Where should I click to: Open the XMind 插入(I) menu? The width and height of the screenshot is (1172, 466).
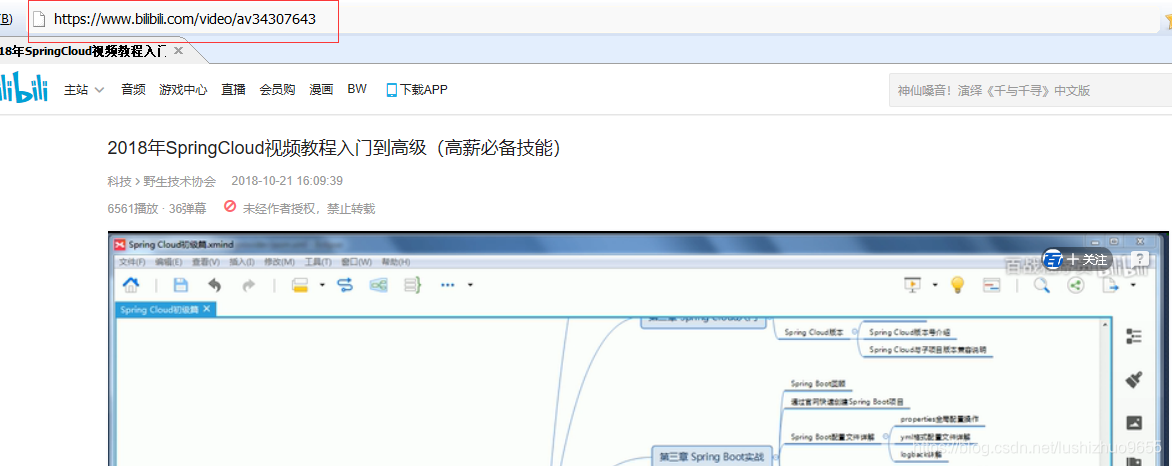pos(241,263)
